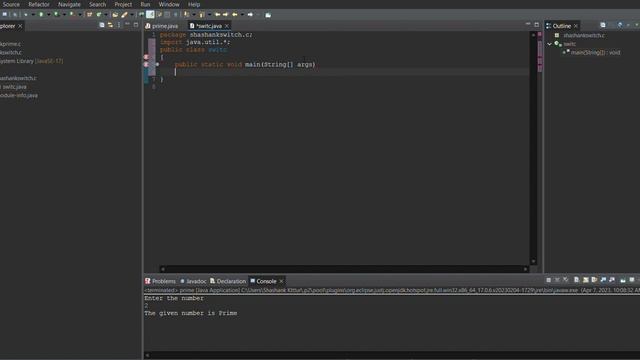Click the New Java Package icon
The image size is (640, 360).
[89, 14]
